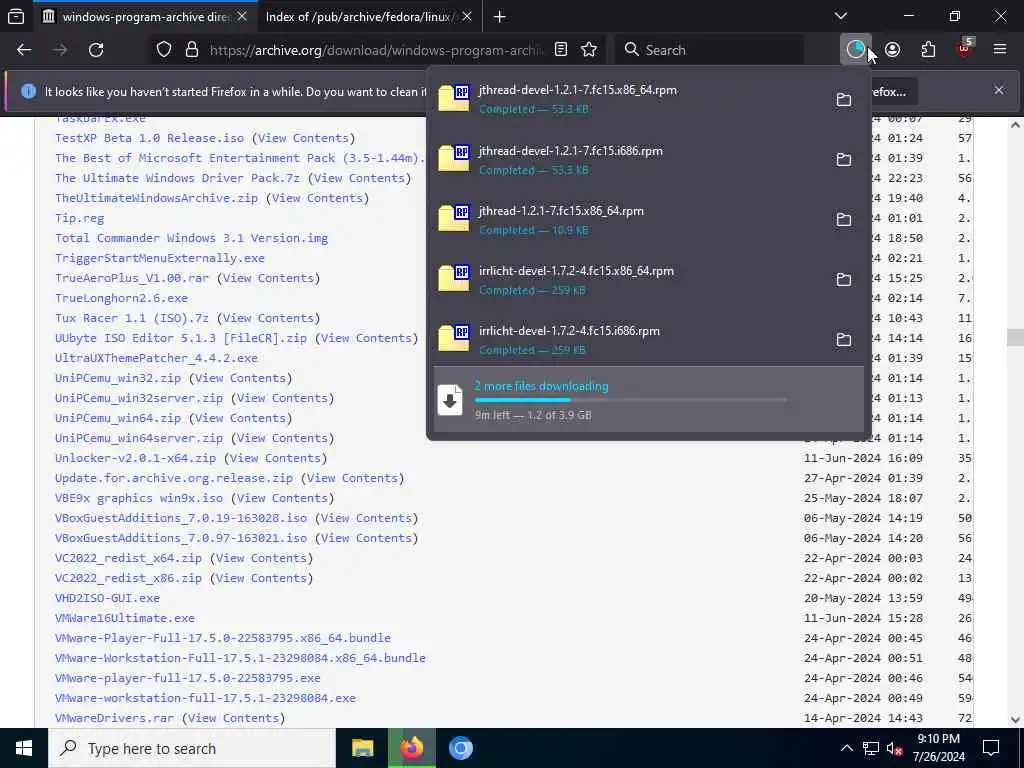Screen dimensions: 1024x768
Task: Click the download arrow icon in summary
Action: pos(449,400)
